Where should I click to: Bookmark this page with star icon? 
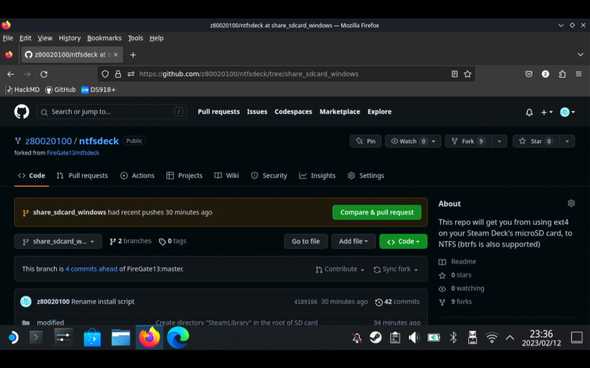point(468,74)
